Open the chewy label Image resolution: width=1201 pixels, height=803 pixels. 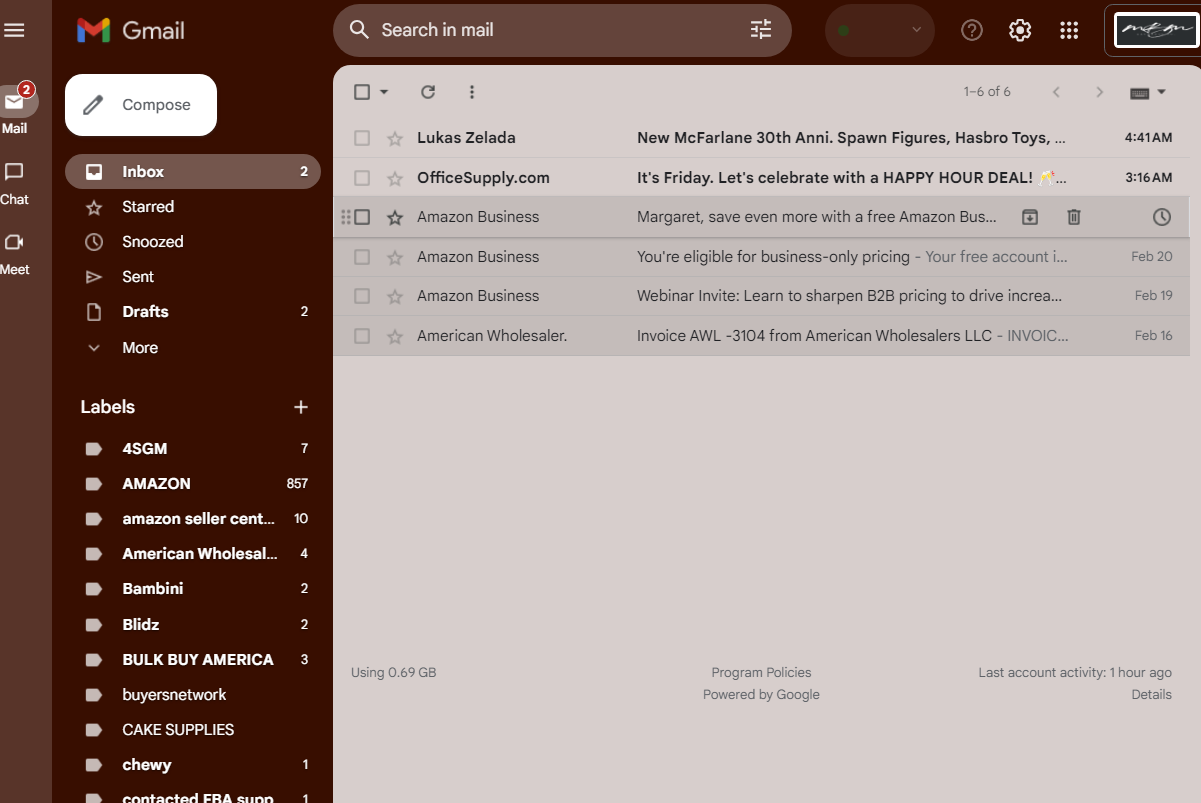point(193,765)
